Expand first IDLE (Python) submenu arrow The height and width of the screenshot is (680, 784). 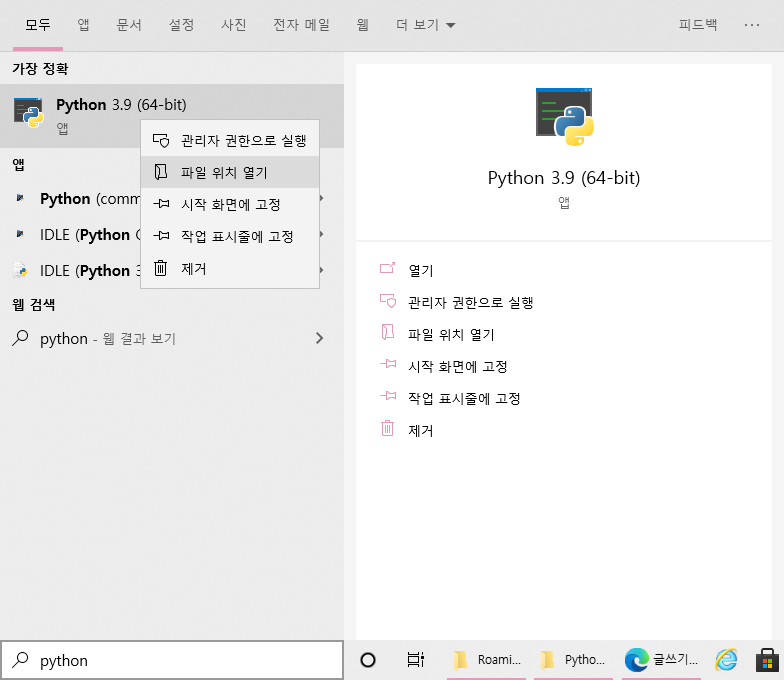tap(322, 234)
